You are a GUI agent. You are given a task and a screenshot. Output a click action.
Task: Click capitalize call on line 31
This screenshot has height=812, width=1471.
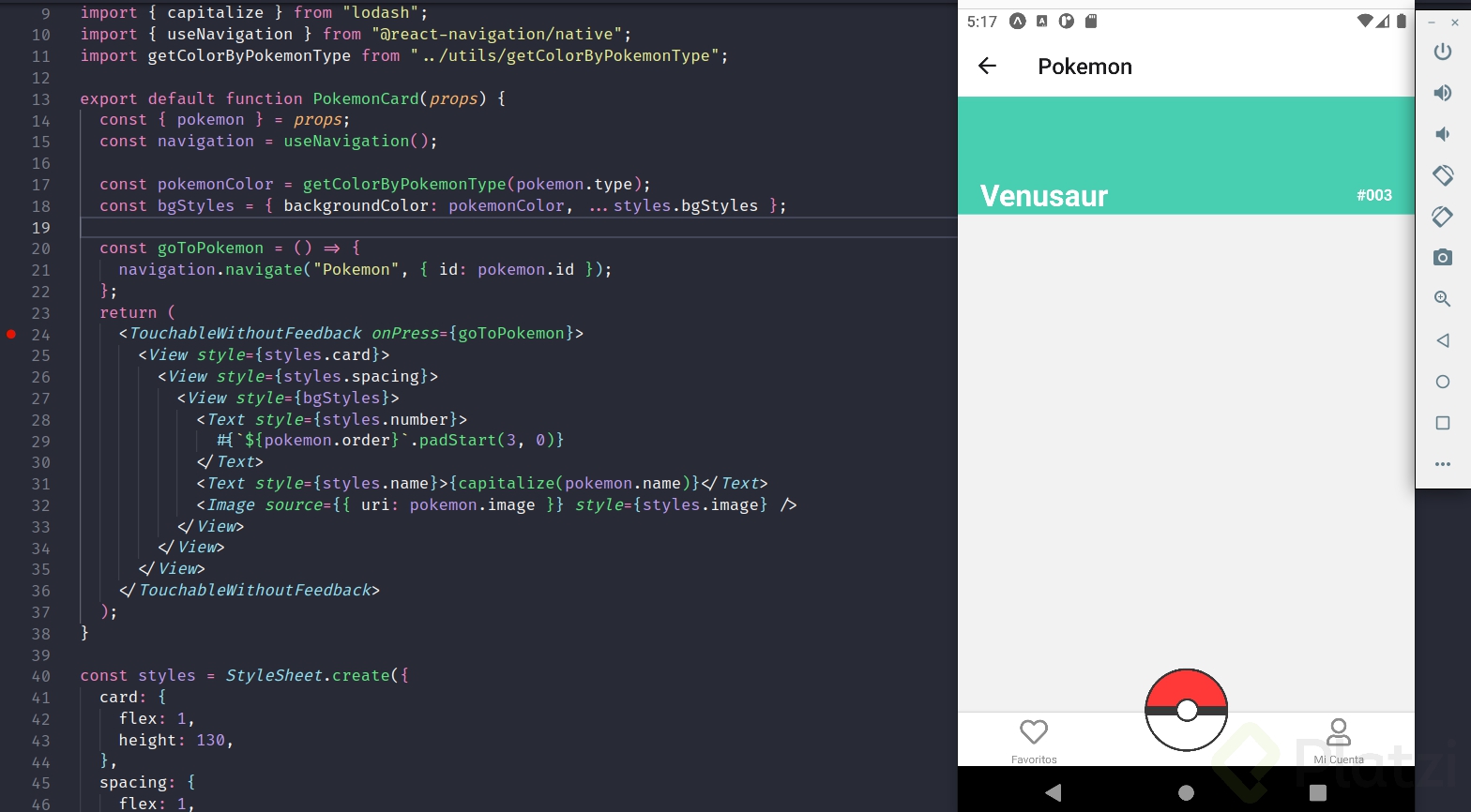pos(507,483)
